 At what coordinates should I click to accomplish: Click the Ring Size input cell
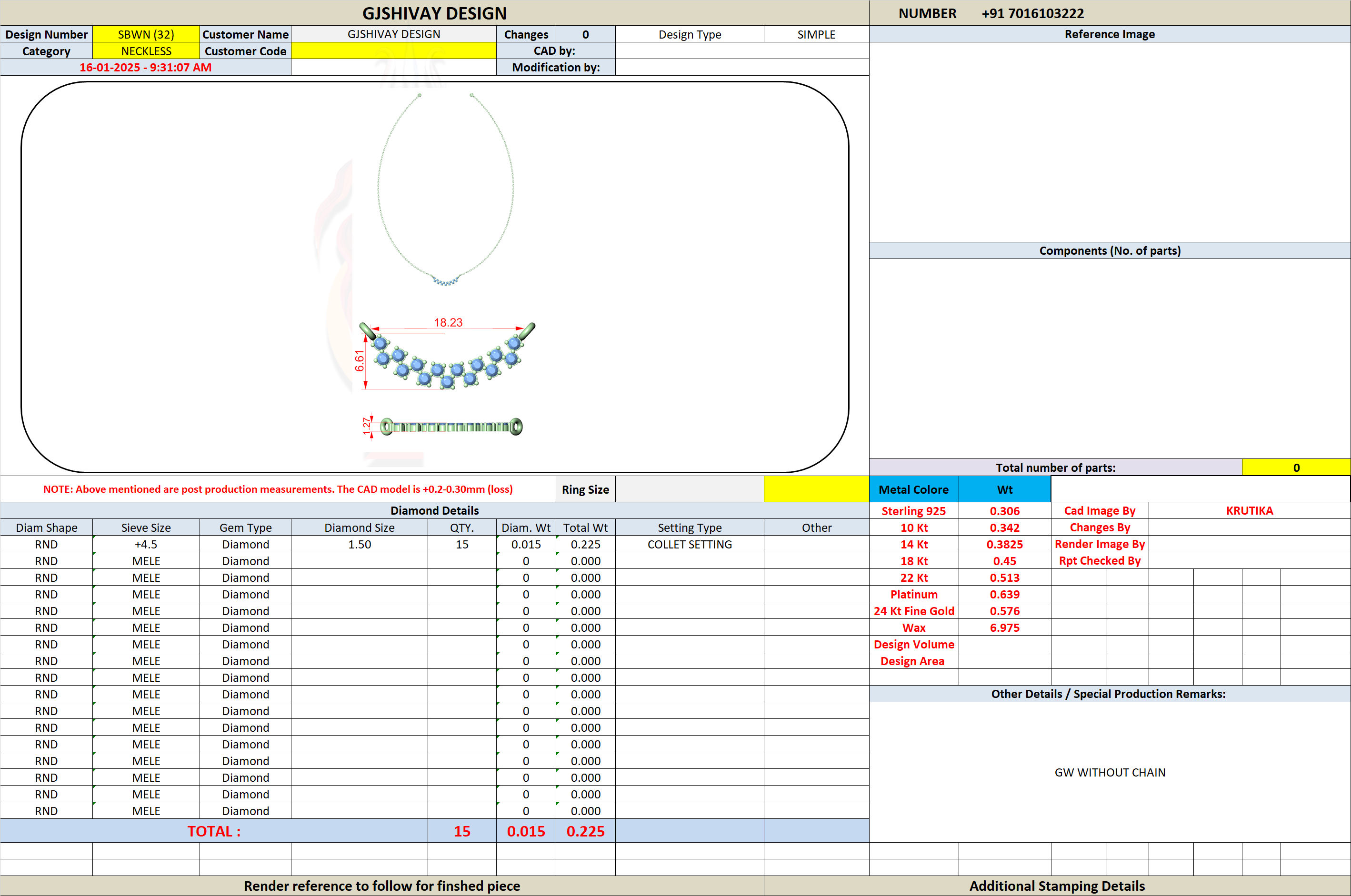[689, 490]
